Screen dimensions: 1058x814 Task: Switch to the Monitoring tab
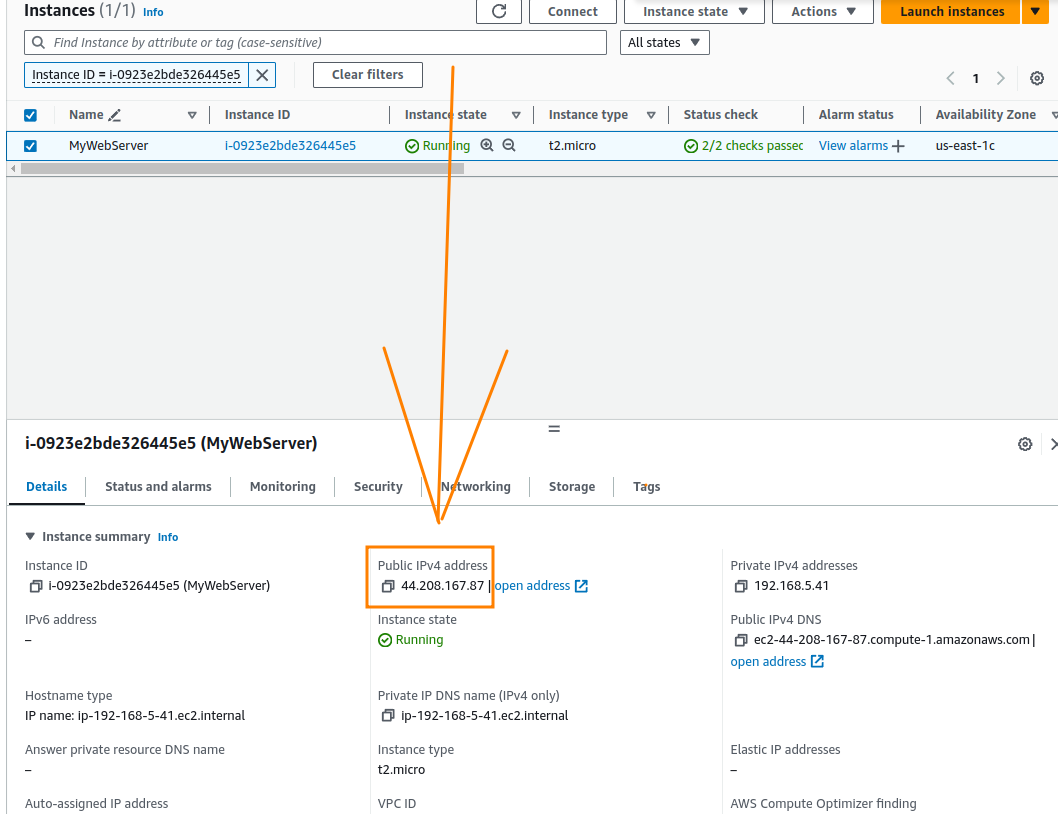[282, 487]
